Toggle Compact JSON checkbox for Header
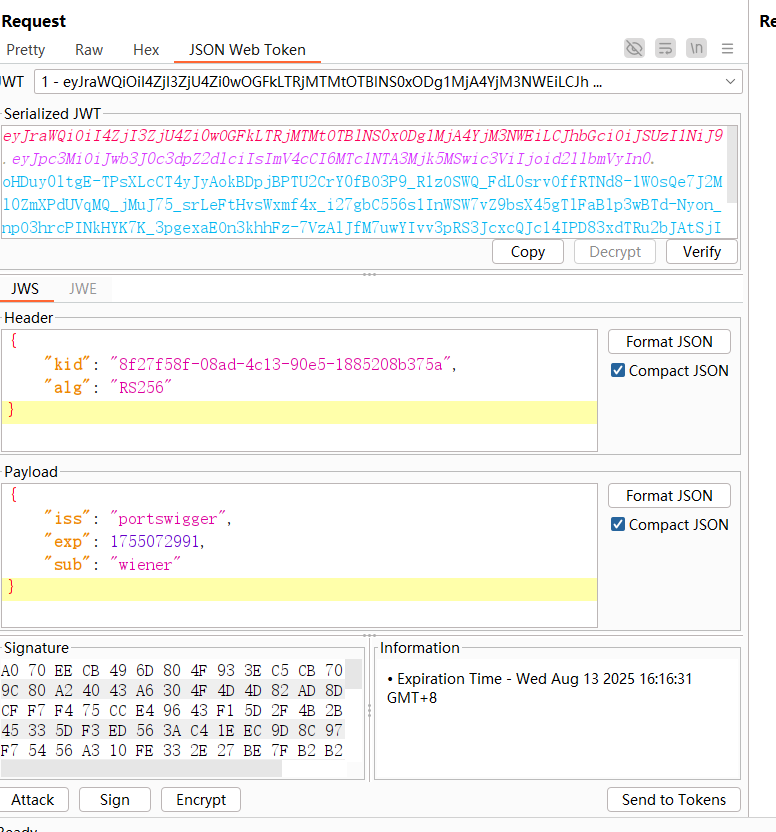 point(618,370)
